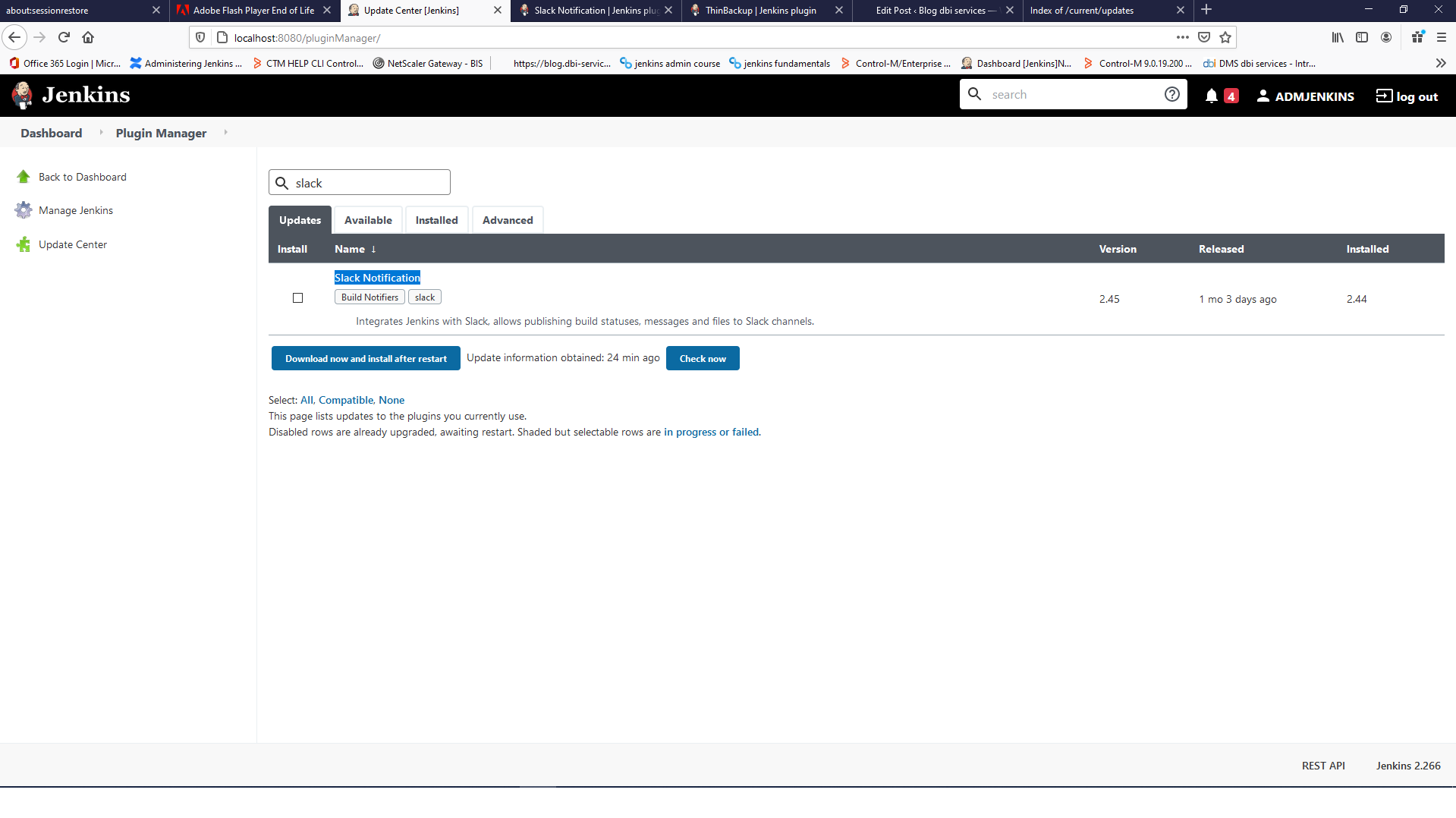Open Firefox library icon

click(1338, 37)
